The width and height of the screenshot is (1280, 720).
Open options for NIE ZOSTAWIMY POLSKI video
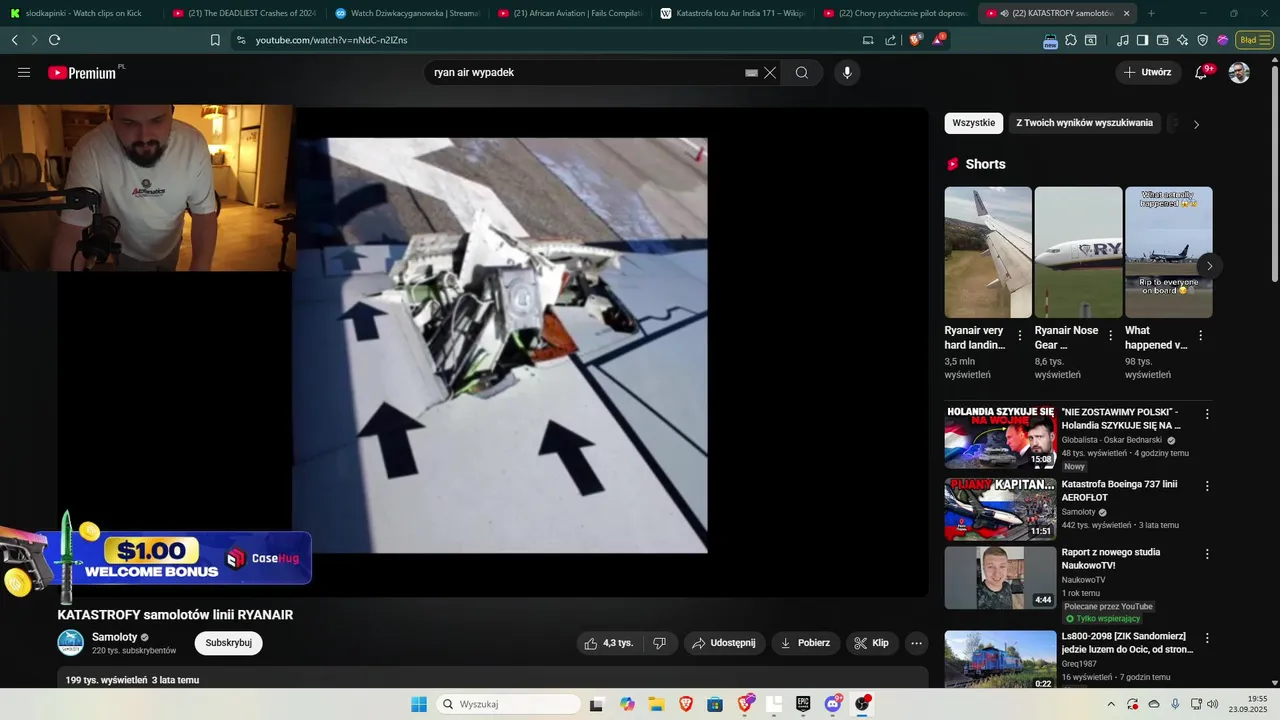tap(1207, 414)
